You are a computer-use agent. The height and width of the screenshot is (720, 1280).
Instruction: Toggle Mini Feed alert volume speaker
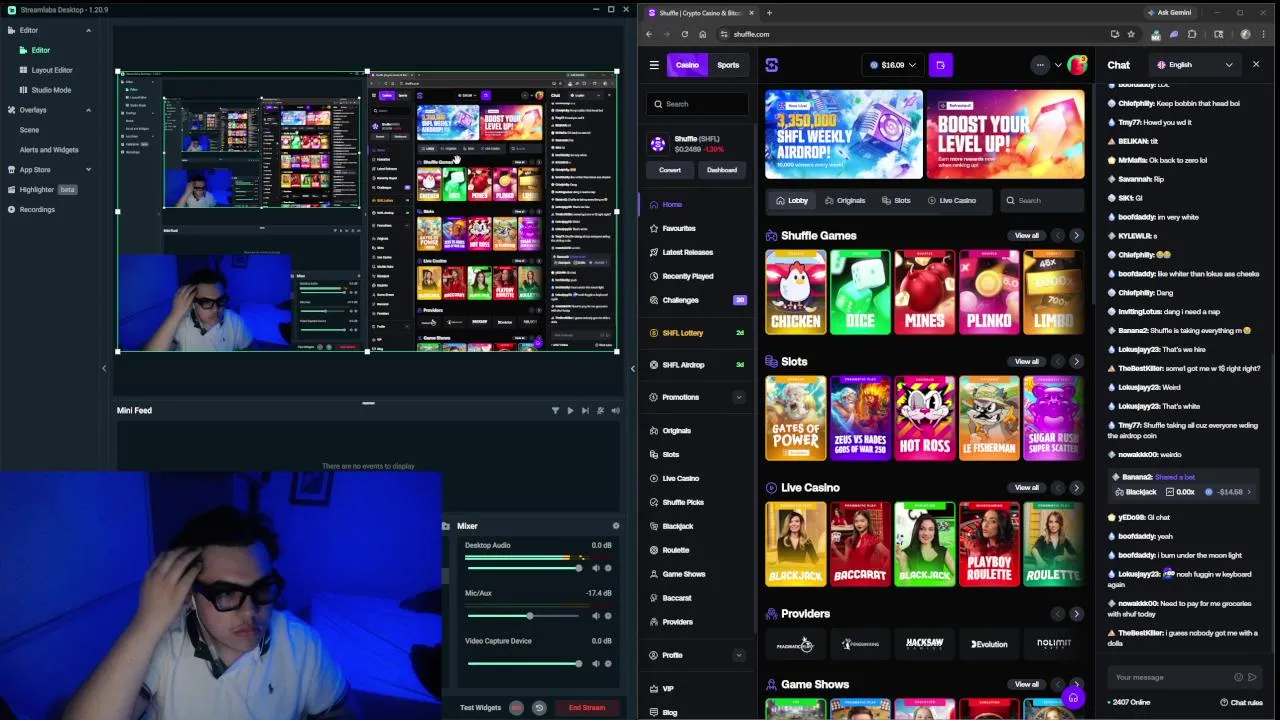click(615, 410)
